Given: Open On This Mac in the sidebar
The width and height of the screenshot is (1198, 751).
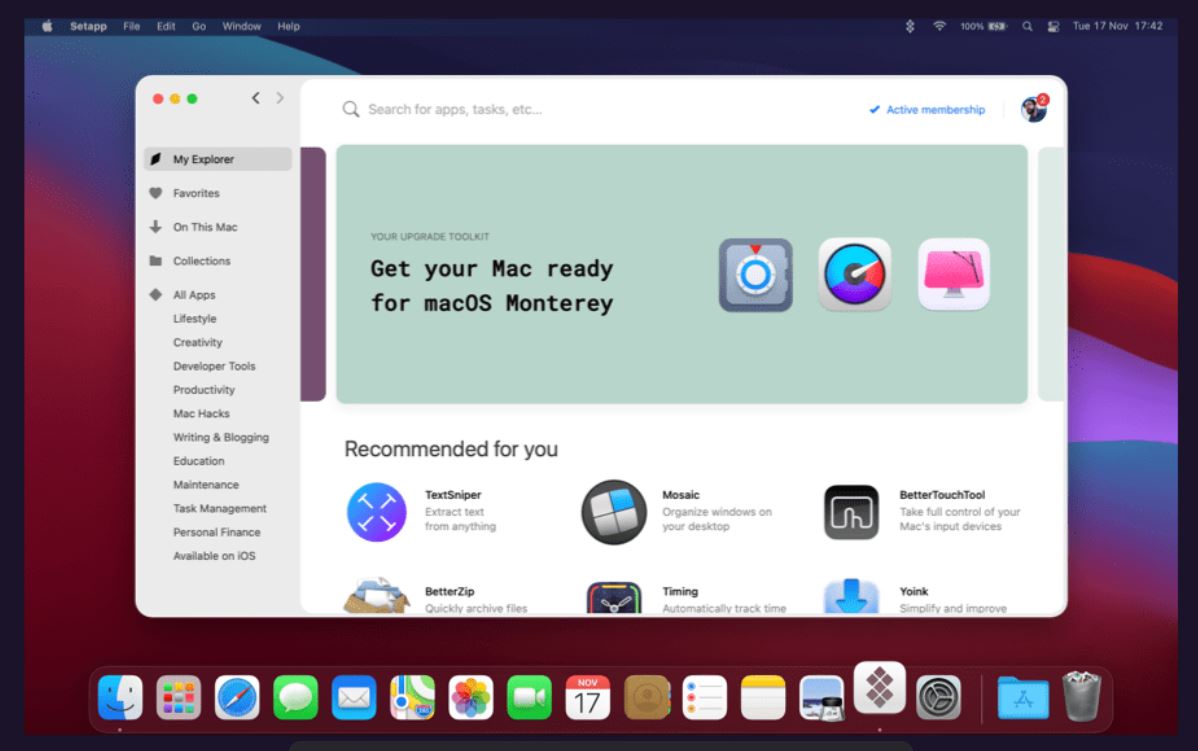Looking at the screenshot, I should 205,227.
